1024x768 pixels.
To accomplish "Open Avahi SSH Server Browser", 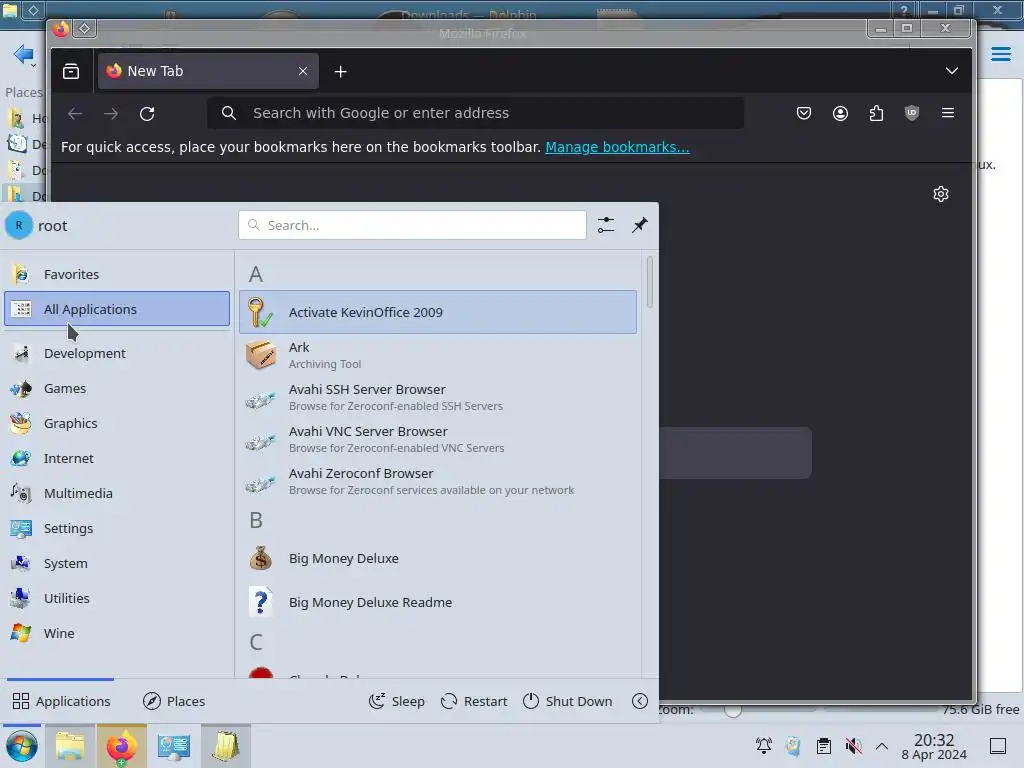I will (438, 397).
